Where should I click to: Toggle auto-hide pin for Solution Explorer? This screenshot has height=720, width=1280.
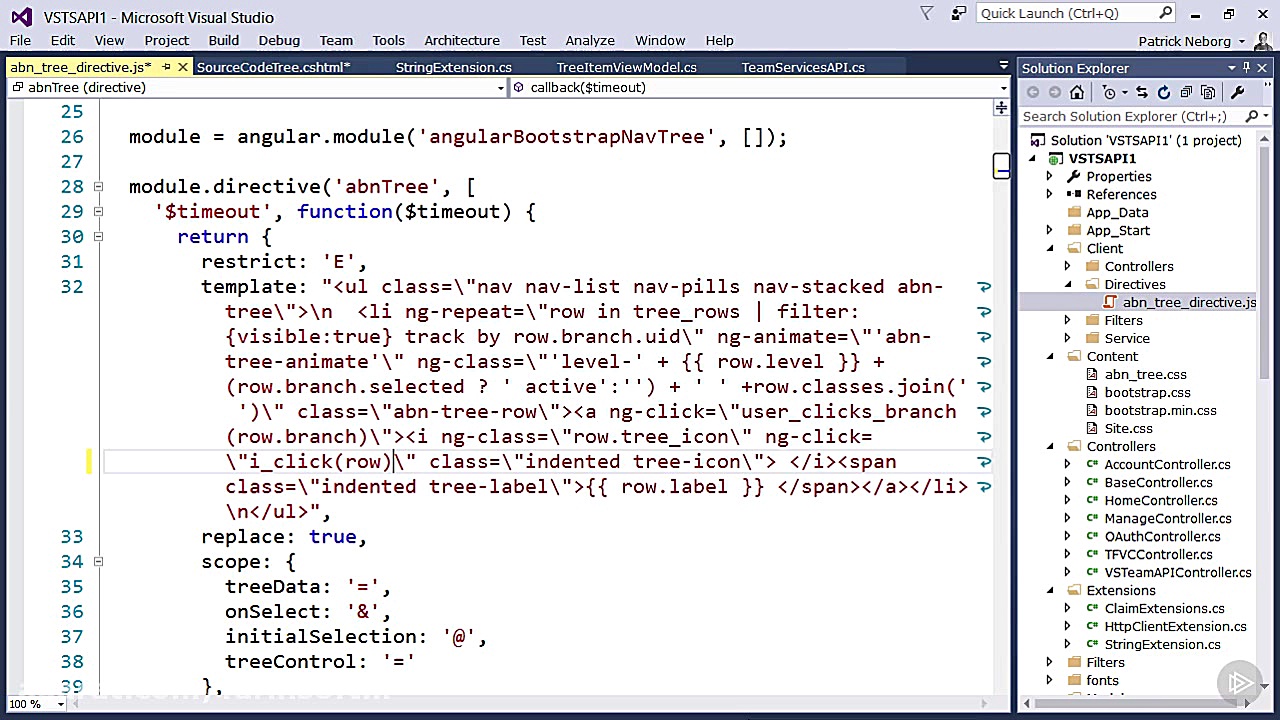pyautogui.click(x=1247, y=68)
